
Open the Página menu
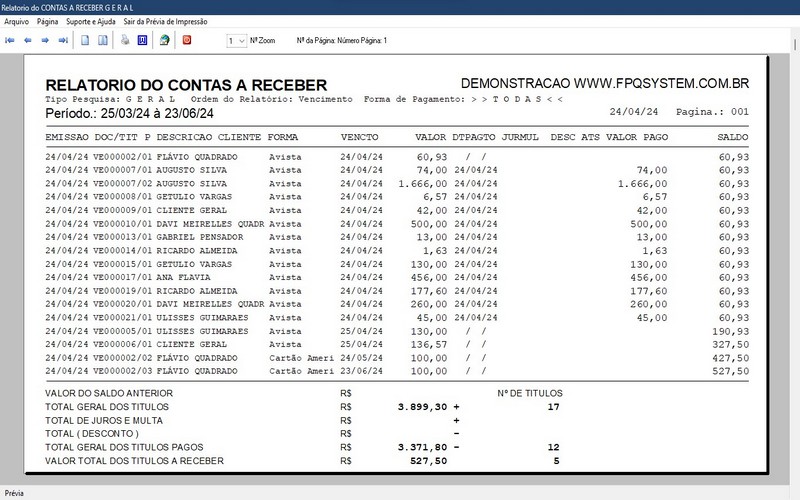point(47,21)
